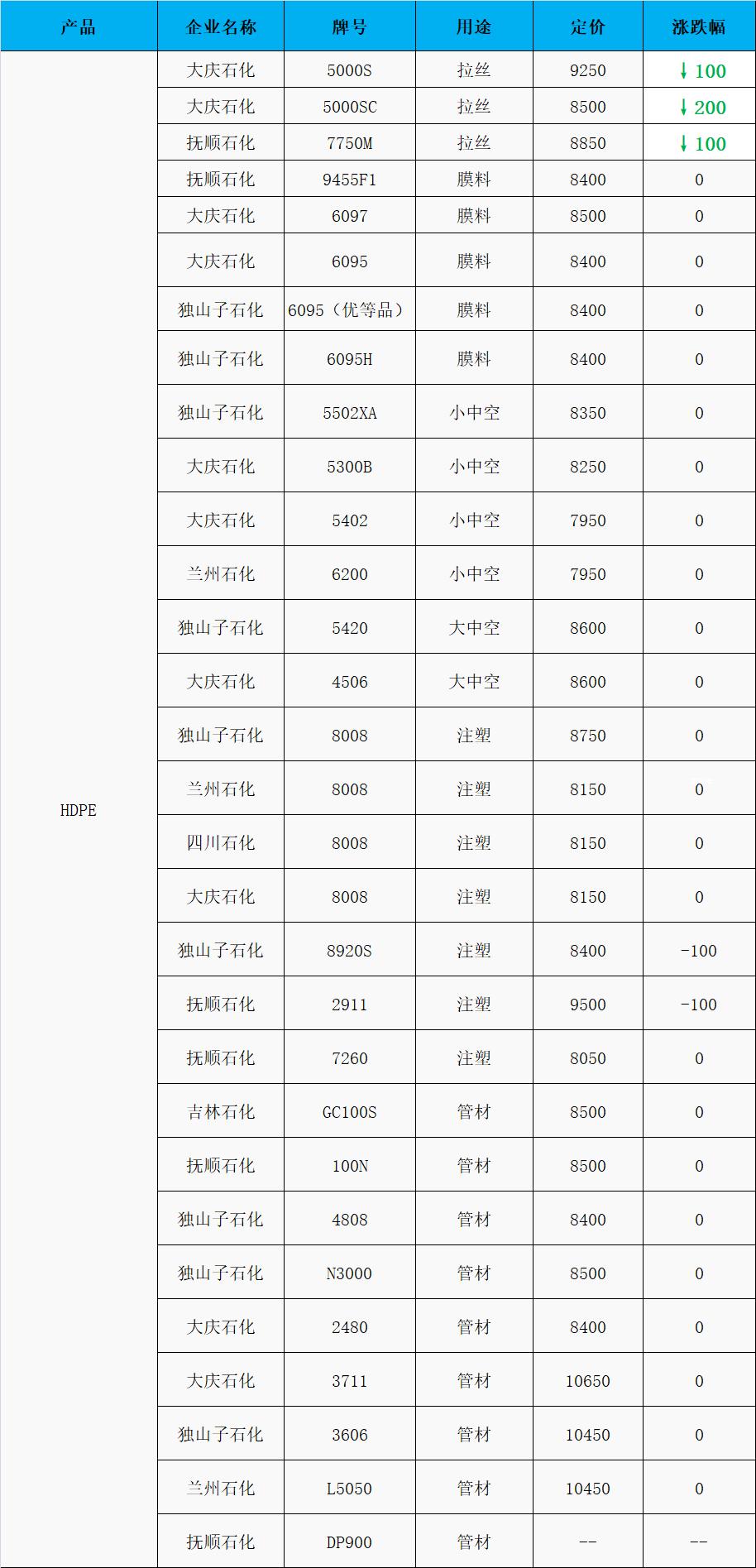Click the 10650 price cell

pyautogui.click(x=588, y=1381)
